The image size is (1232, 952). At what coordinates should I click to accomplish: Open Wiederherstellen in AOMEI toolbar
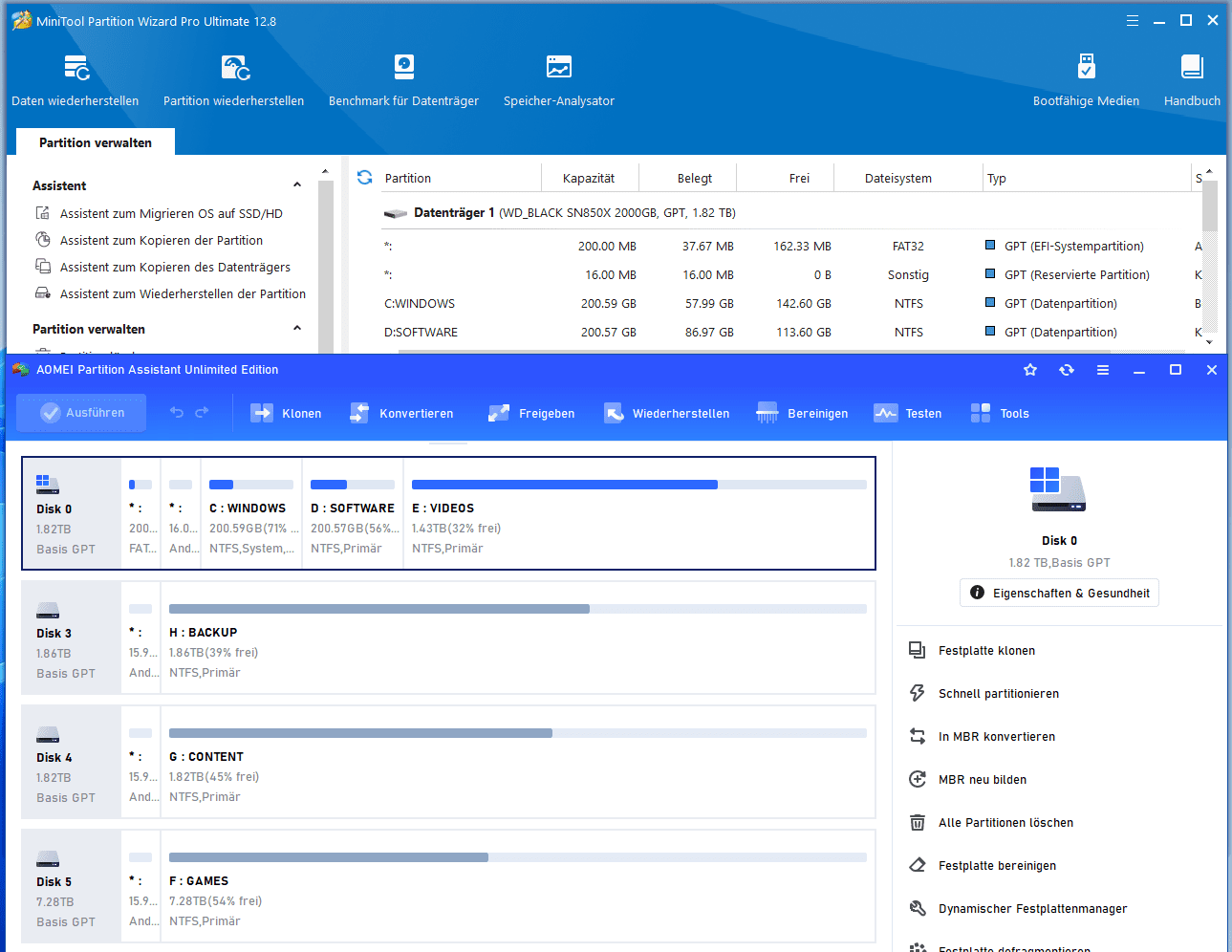point(667,413)
